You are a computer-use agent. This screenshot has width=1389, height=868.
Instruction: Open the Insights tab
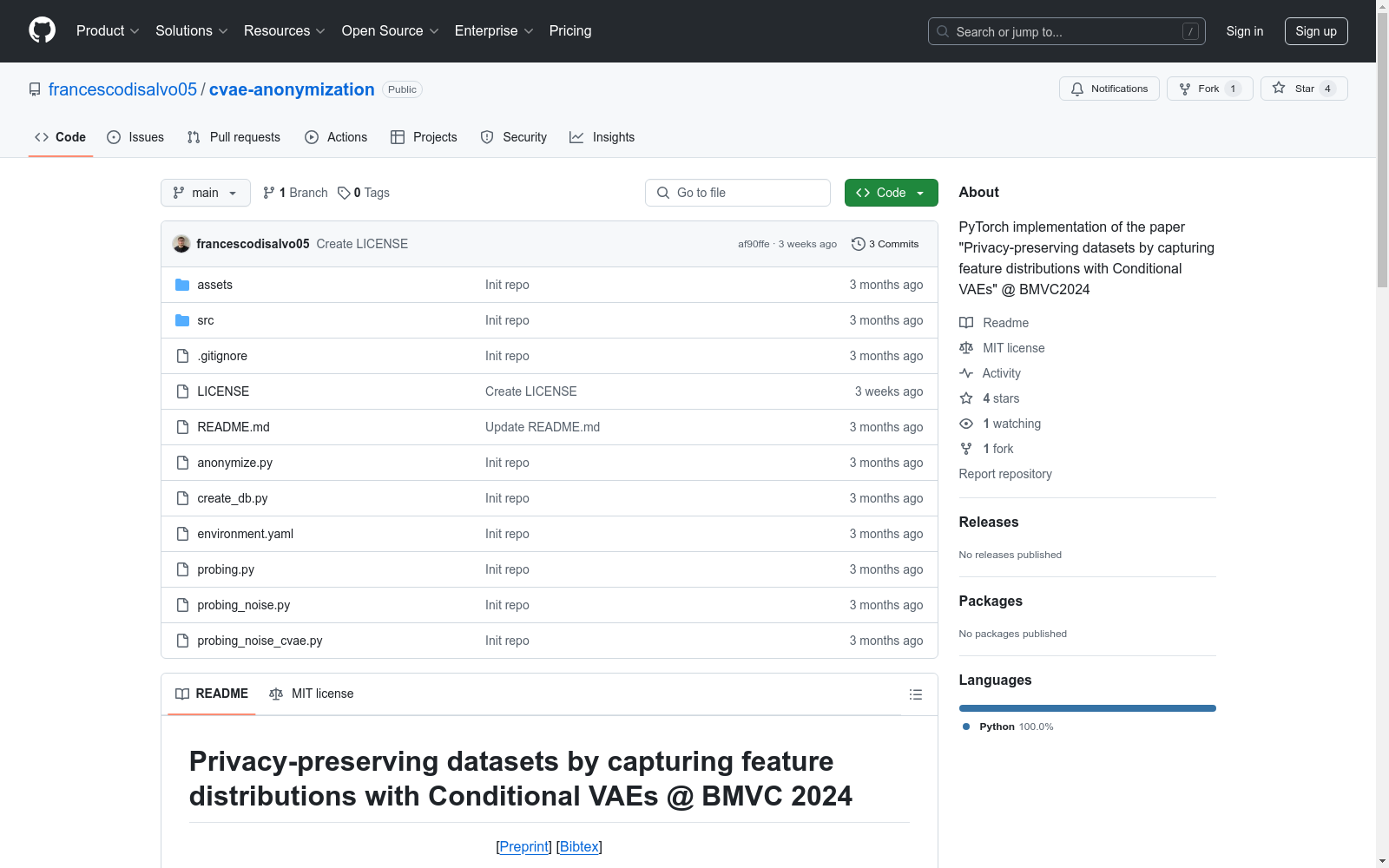(x=602, y=137)
